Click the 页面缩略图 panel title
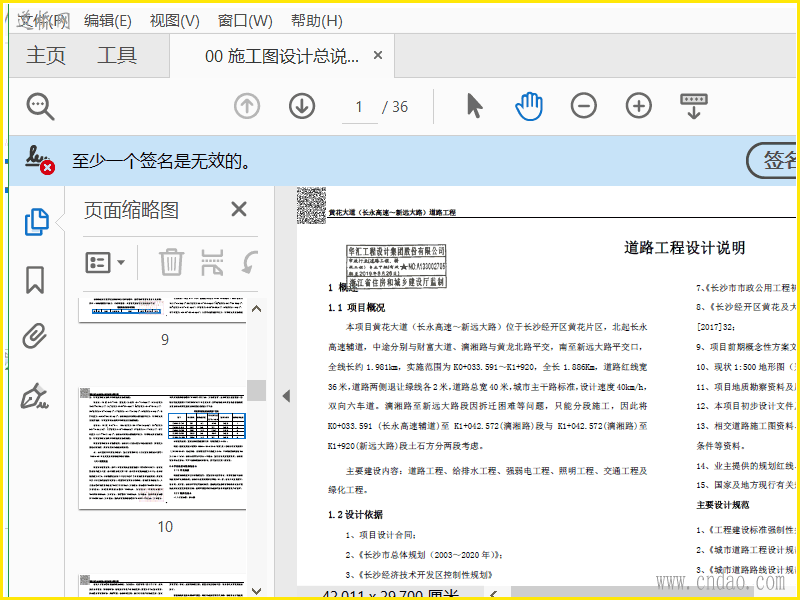The width and height of the screenshot is (800, 600). pyautogui.click(x=132, y=210)
